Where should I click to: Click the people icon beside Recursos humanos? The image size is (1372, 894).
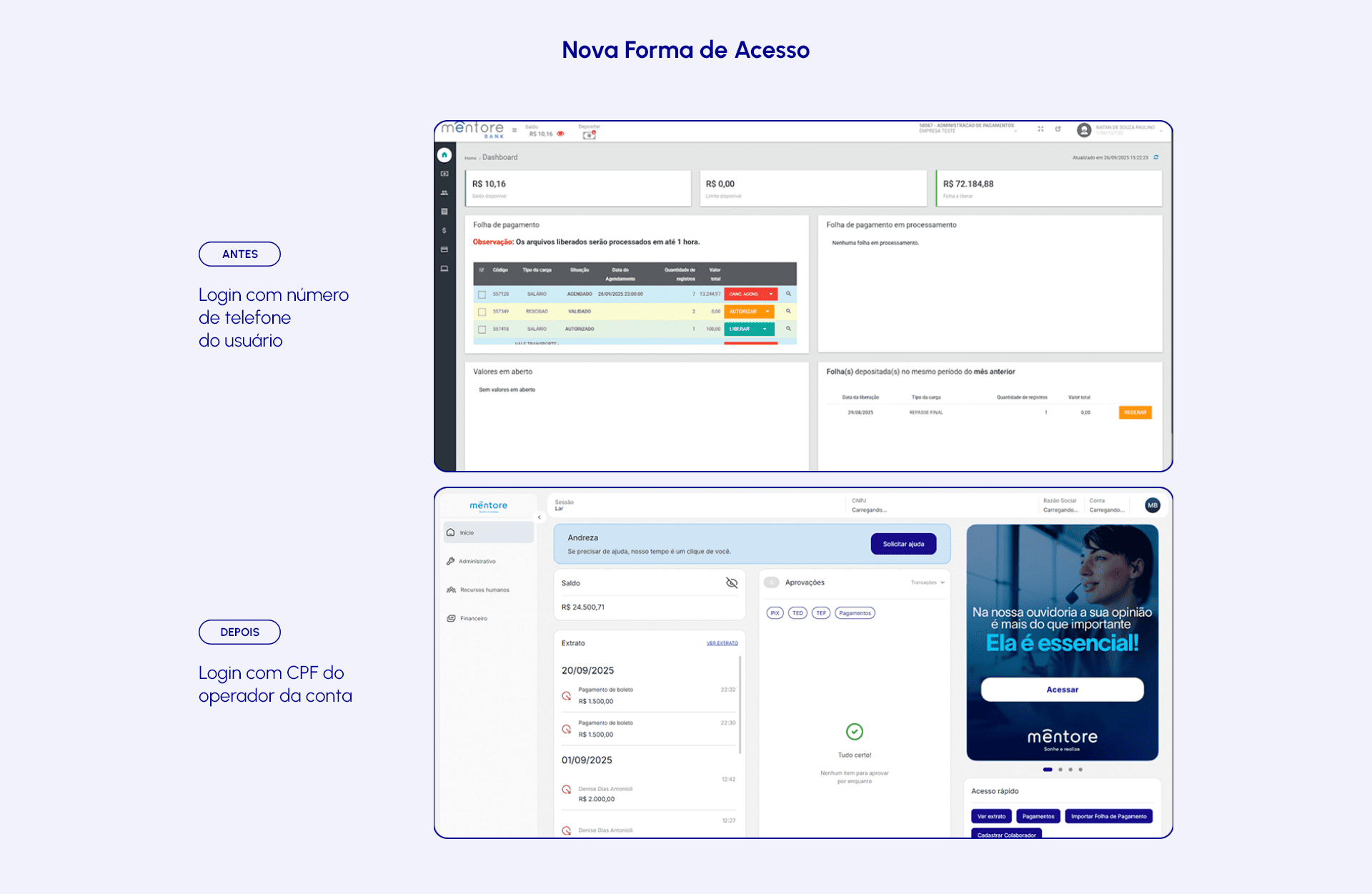click(451, 590)
